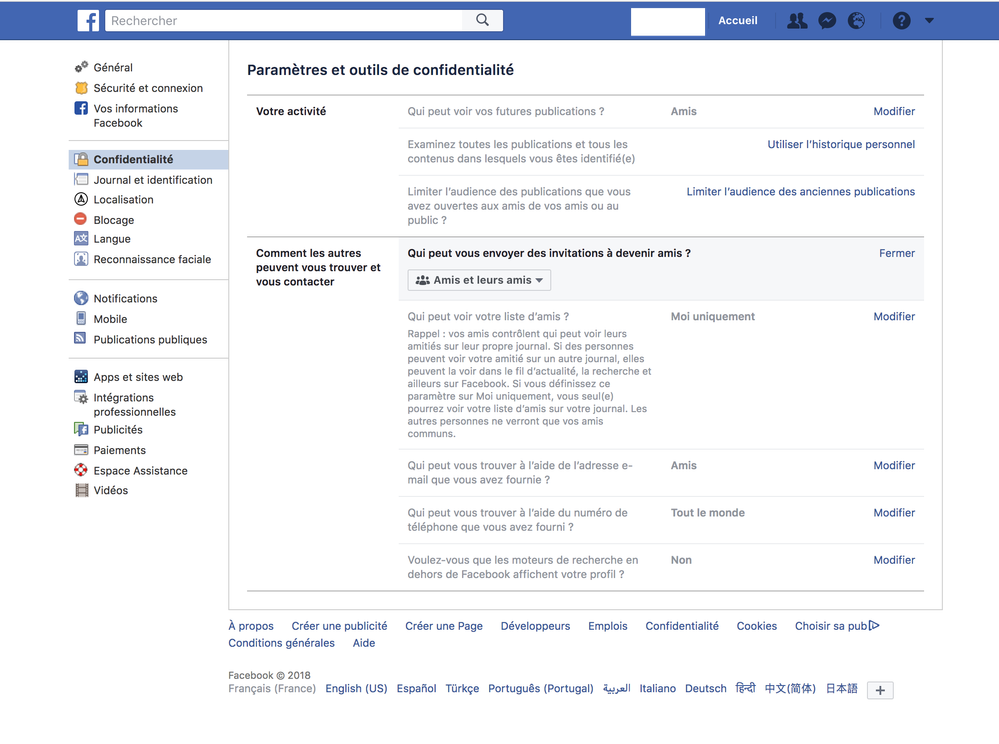Open Général settings section
999x744 pixels.
[113, 68]
